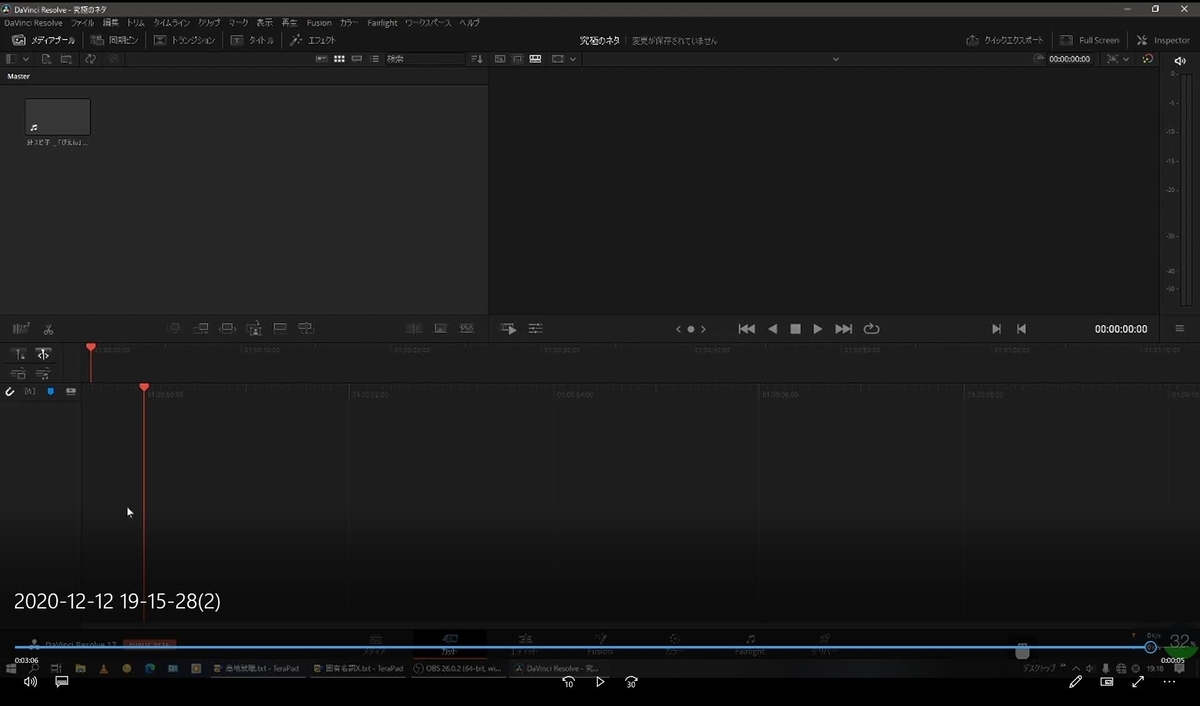Select source clip viewer mode

pos(500,59)
